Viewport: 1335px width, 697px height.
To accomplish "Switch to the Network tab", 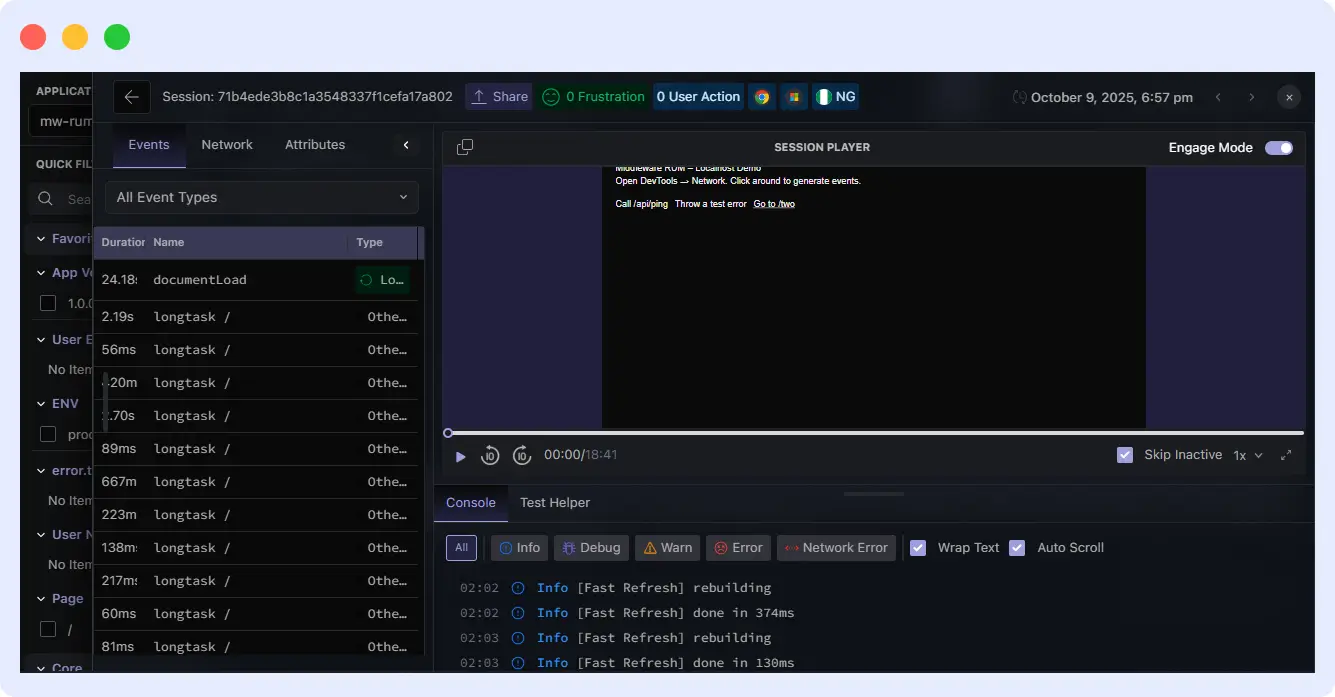I will [x=227, y=144].
